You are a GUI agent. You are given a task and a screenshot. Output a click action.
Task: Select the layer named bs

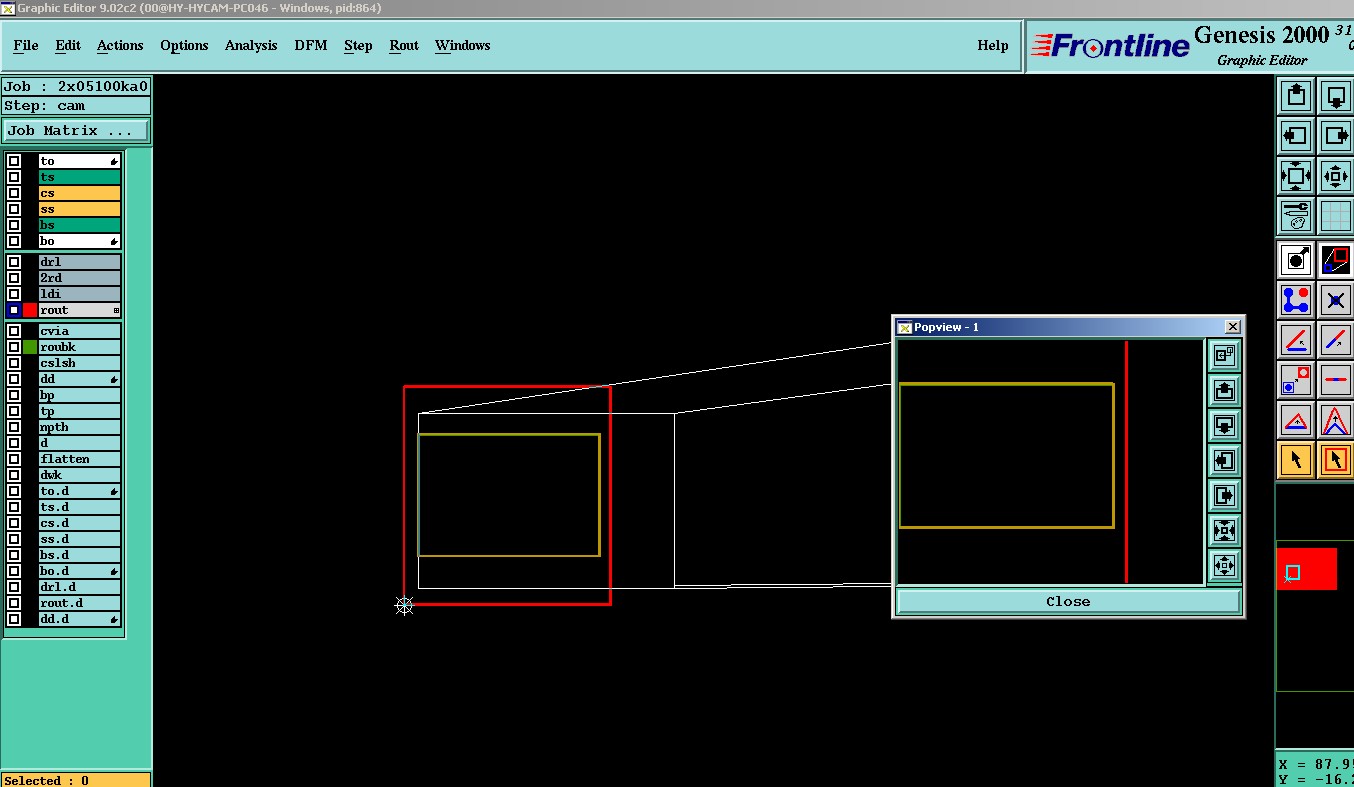[80, 225]
